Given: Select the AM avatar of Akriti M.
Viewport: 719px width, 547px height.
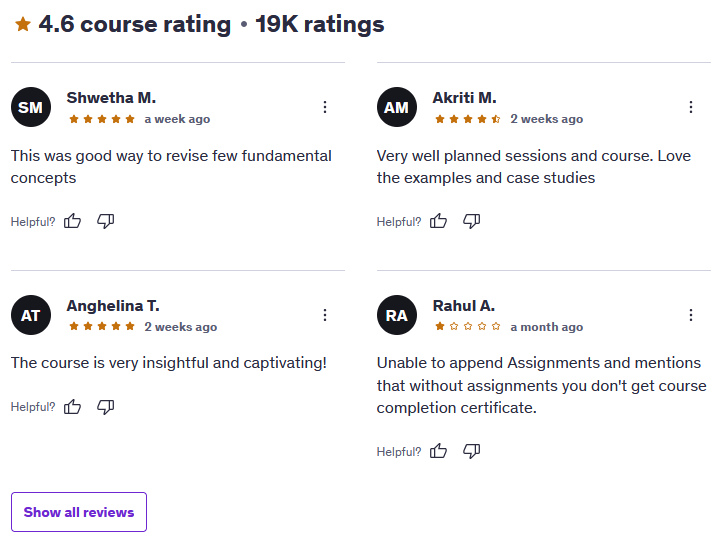Looking at the screenshot, I should point(397,107).
